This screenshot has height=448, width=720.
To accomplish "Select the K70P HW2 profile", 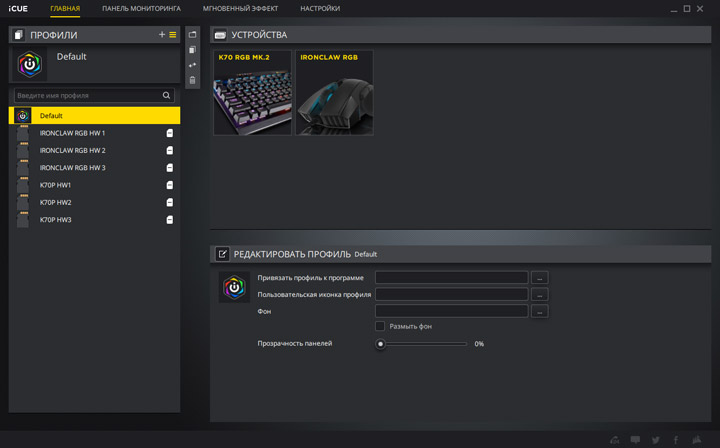I will click(x=95, y=202).
